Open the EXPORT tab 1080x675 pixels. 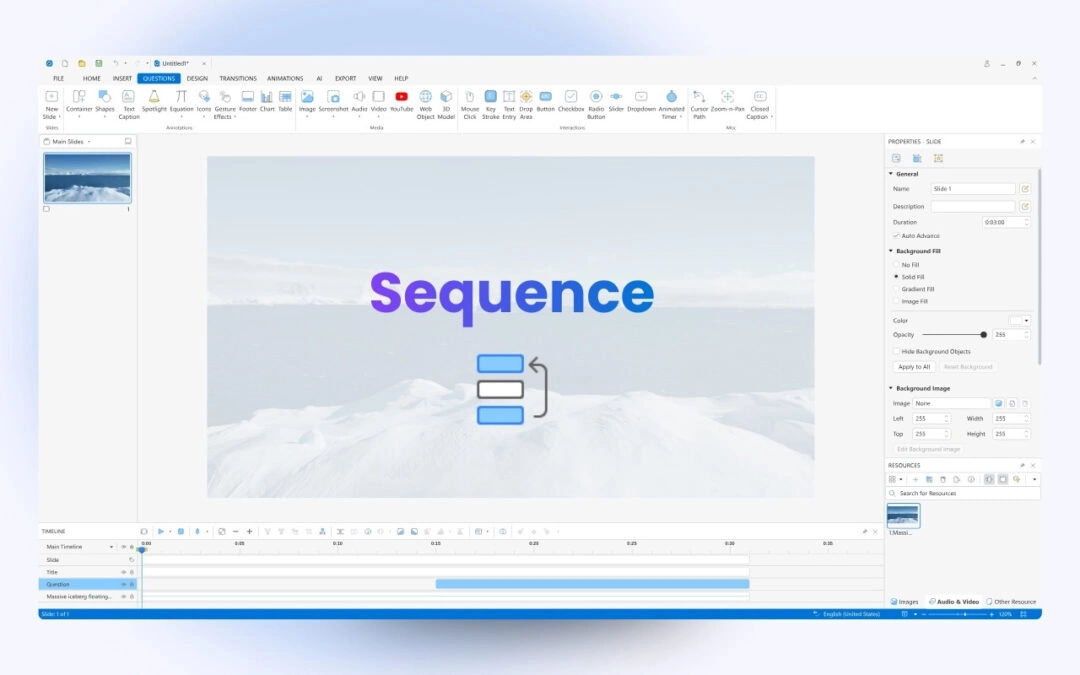(346, 79)
